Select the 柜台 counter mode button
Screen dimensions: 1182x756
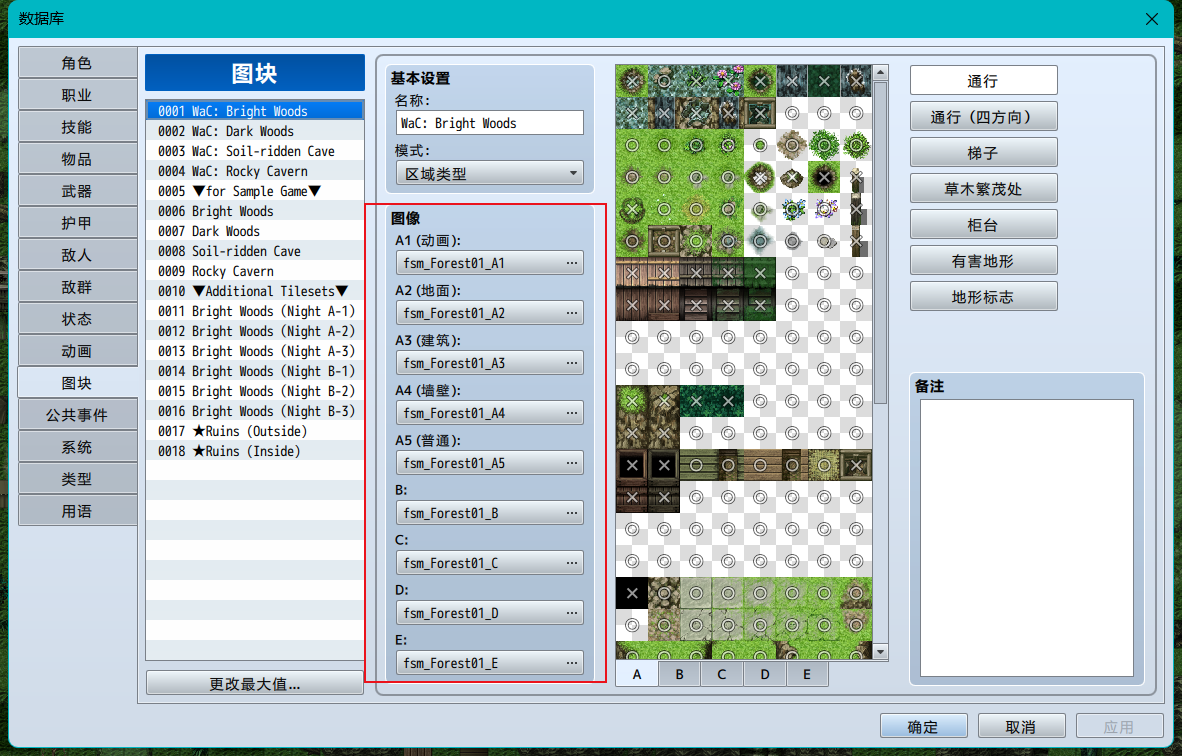click(x=984, y=225)
